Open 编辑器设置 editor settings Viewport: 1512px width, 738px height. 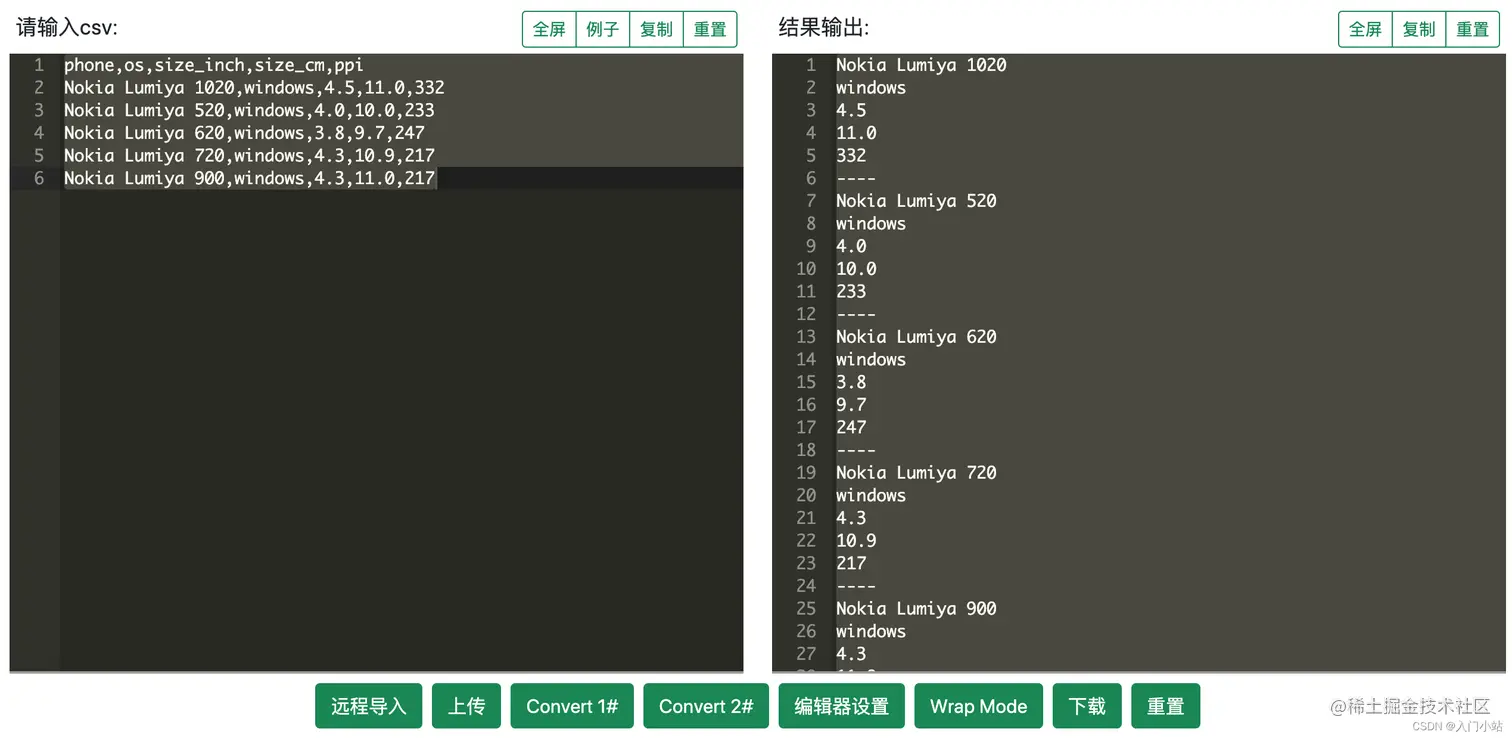841,705
